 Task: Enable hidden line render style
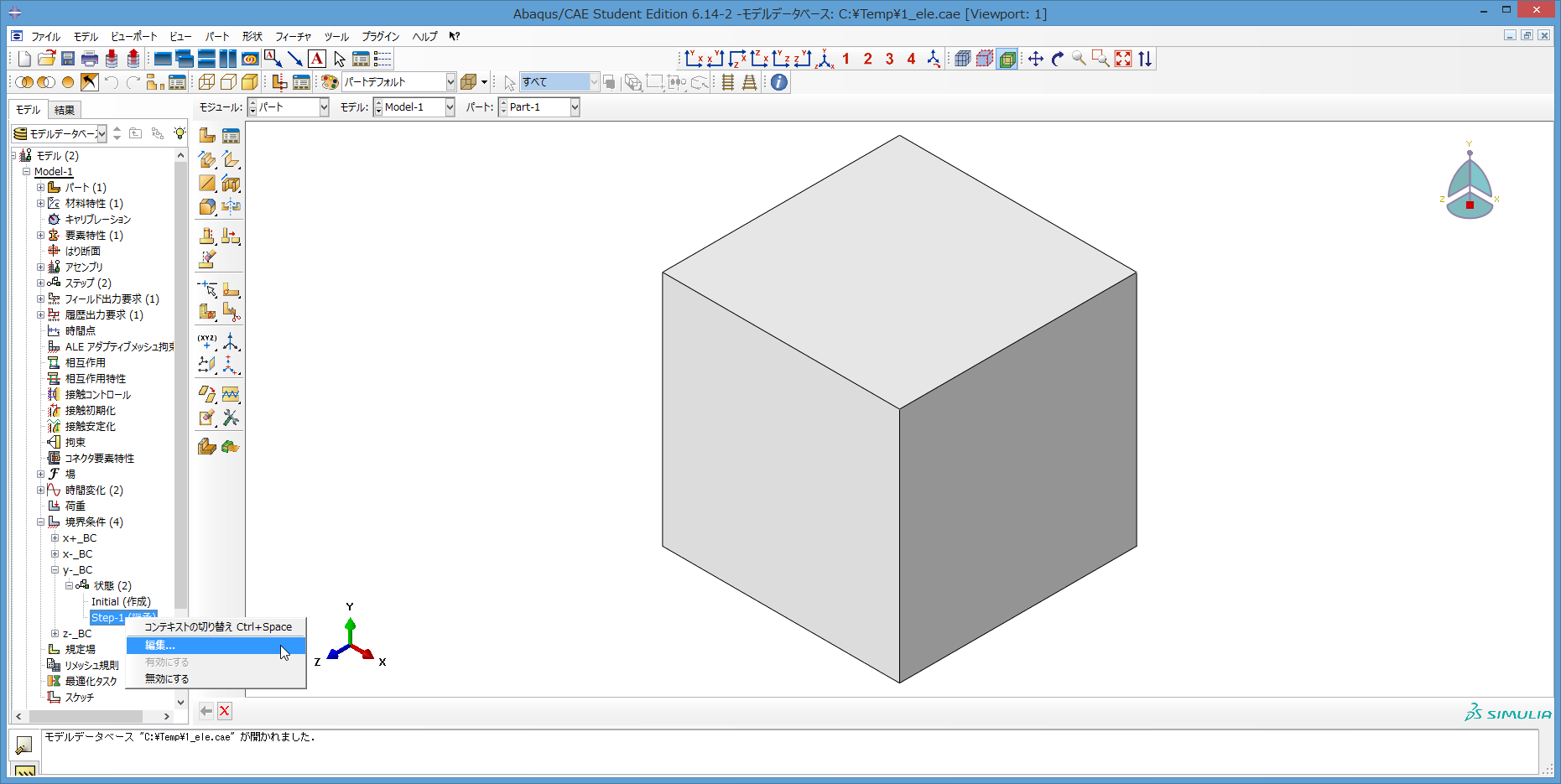(x=228, y=82)
